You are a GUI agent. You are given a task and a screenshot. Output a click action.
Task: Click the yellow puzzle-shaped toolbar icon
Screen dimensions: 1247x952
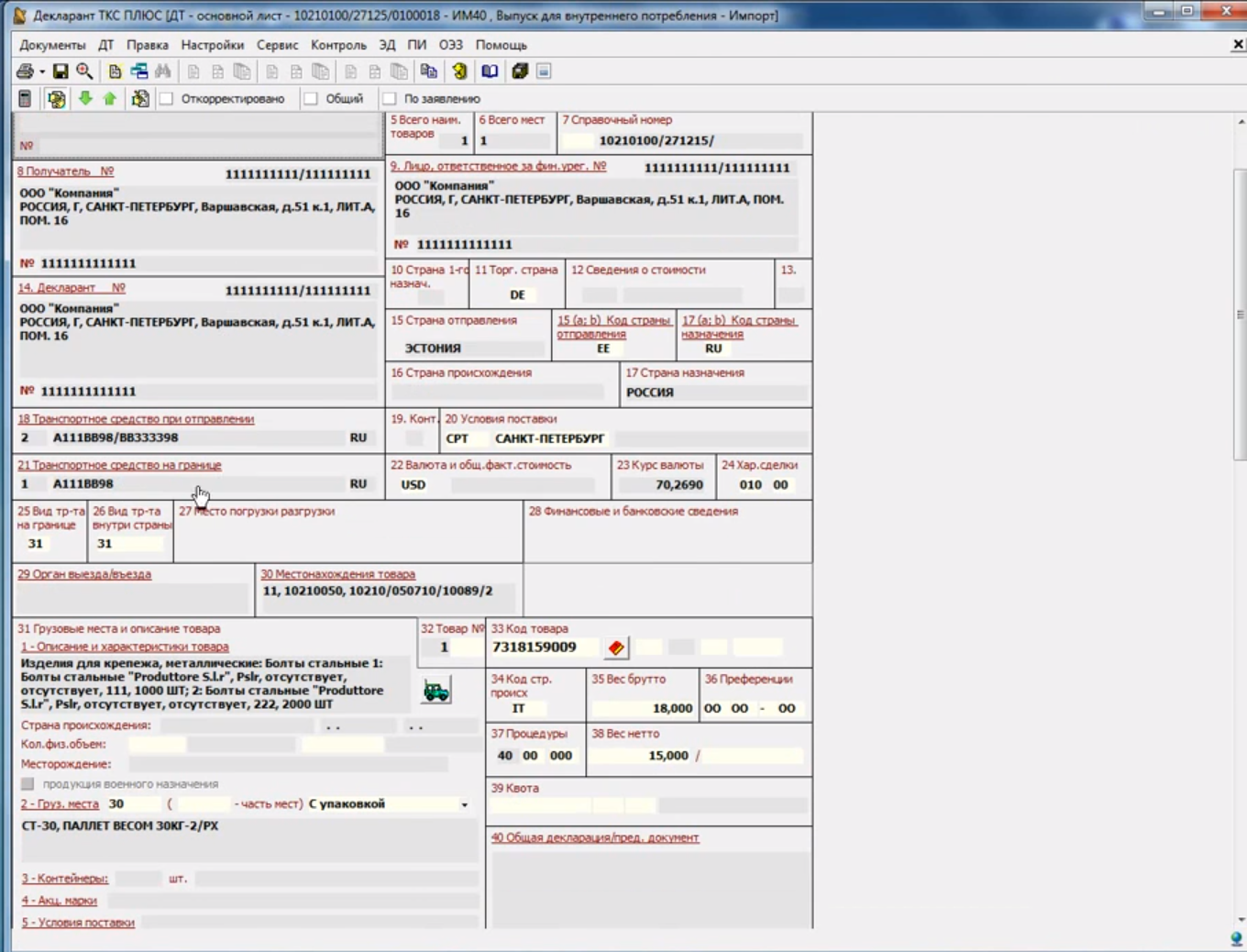pyautogui.click(x=459, y=72)
